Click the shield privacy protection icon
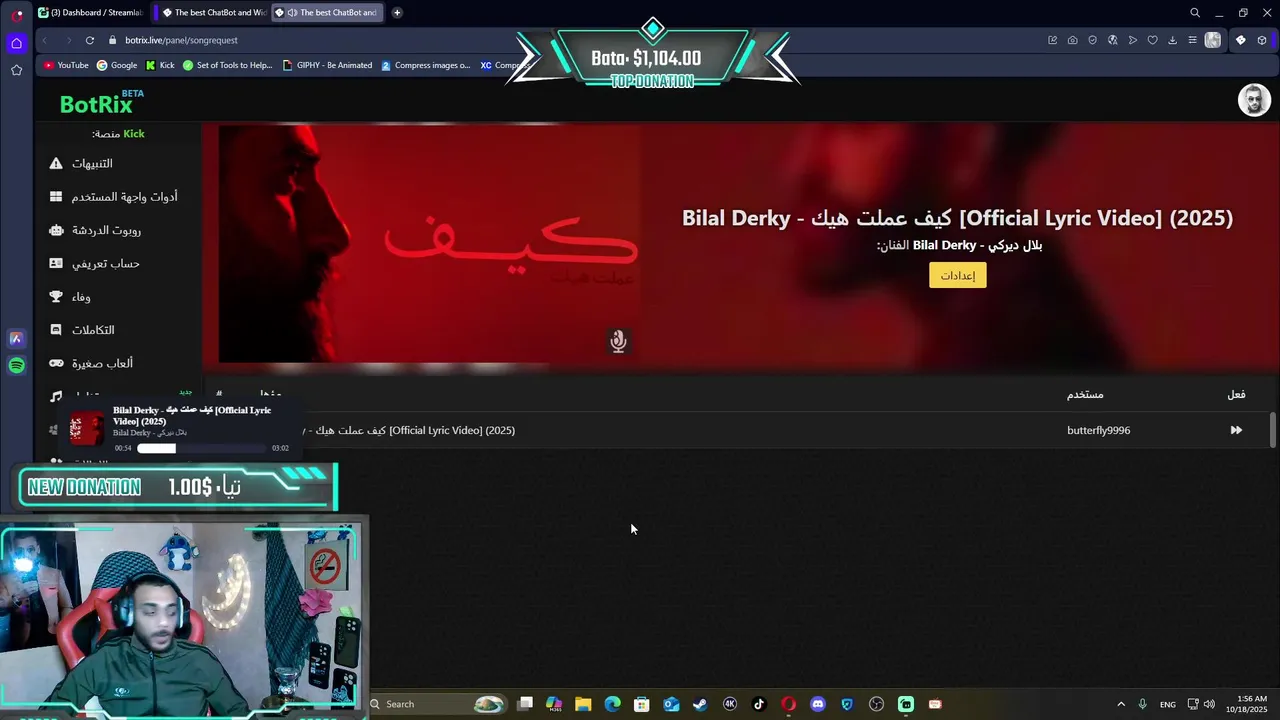This screenshot has height=720, width=1280. (1092, 40)
